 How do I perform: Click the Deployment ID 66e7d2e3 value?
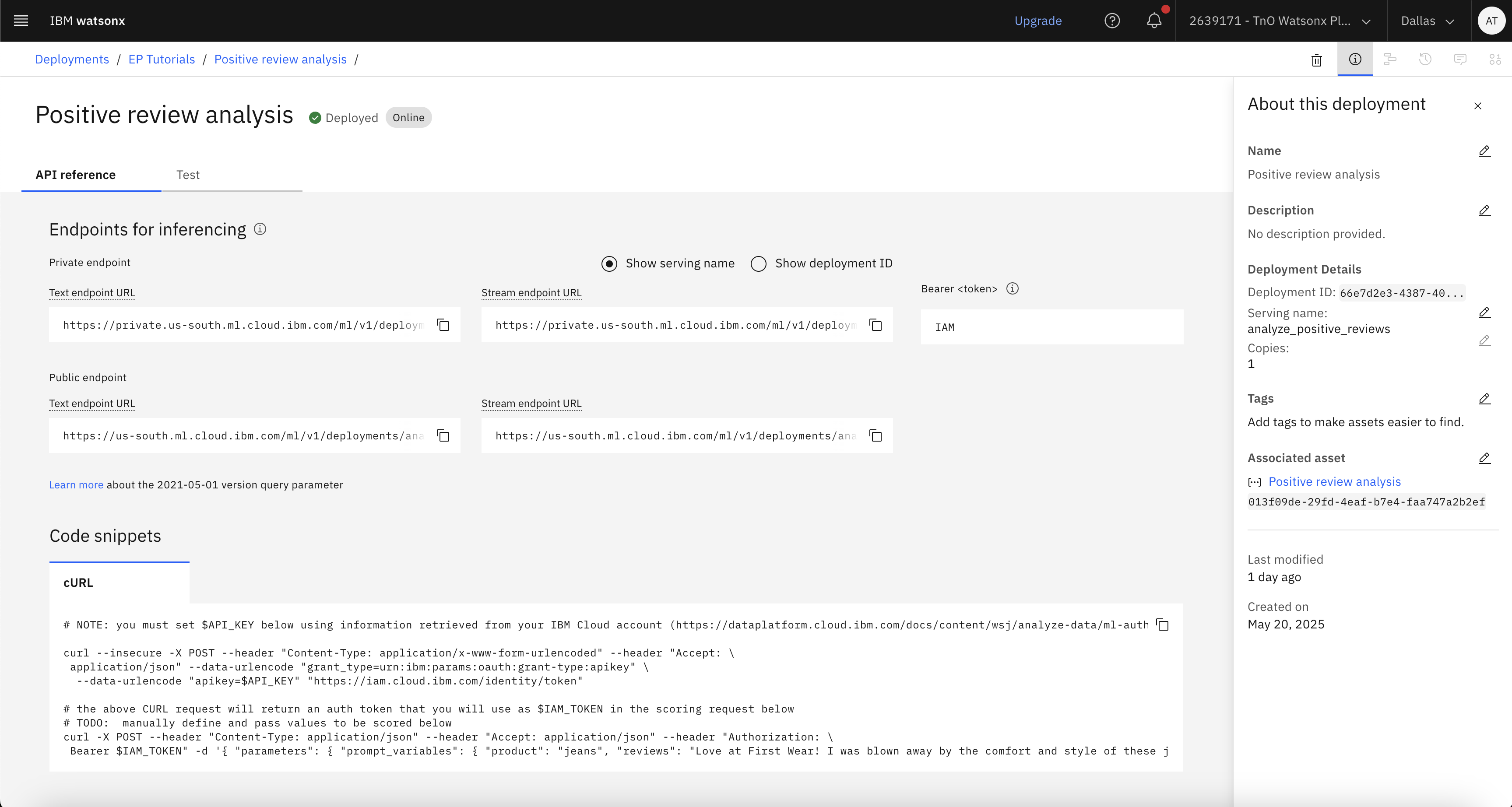[1401, 293]
